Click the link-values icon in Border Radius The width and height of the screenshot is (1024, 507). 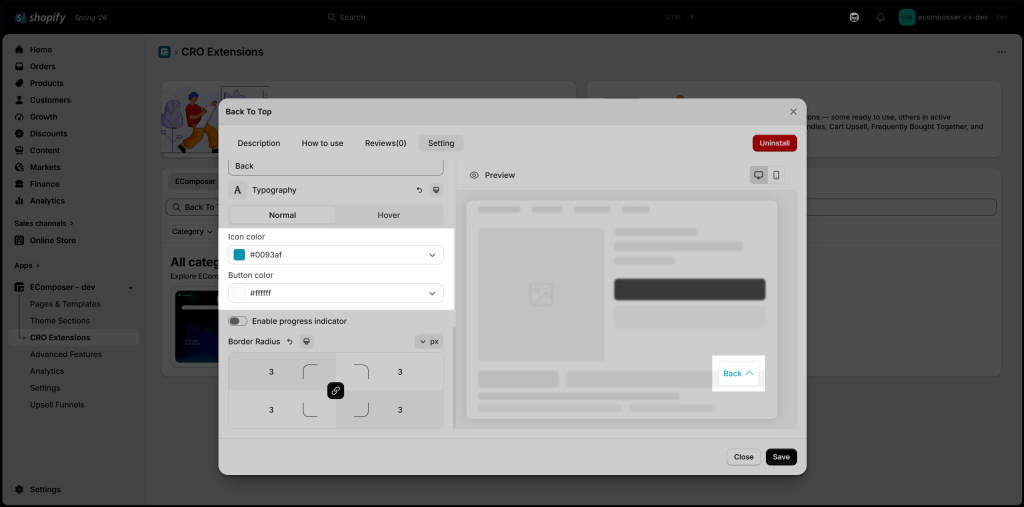(335, 391)
